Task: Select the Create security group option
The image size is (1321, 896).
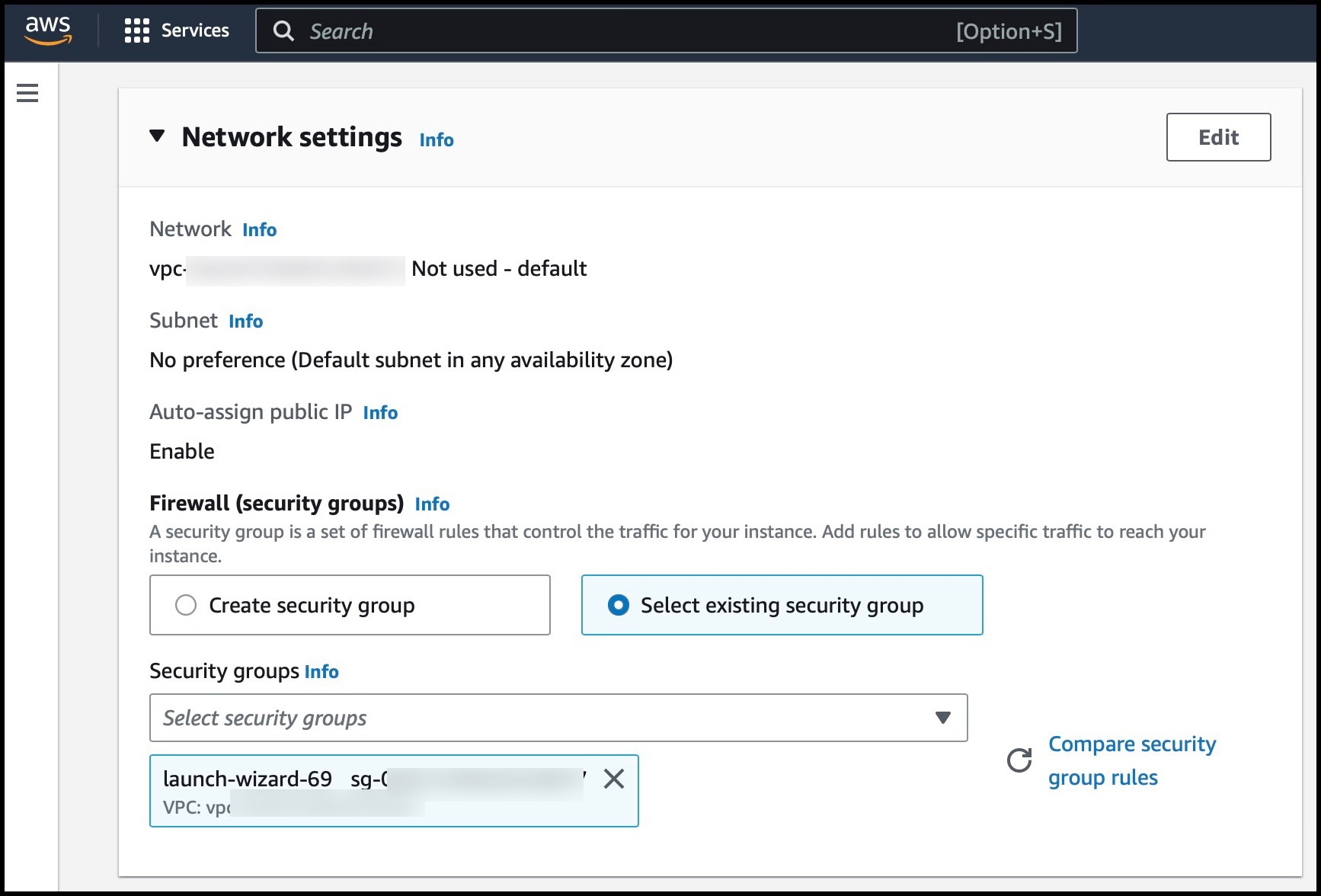Action: tap(185, 604)
